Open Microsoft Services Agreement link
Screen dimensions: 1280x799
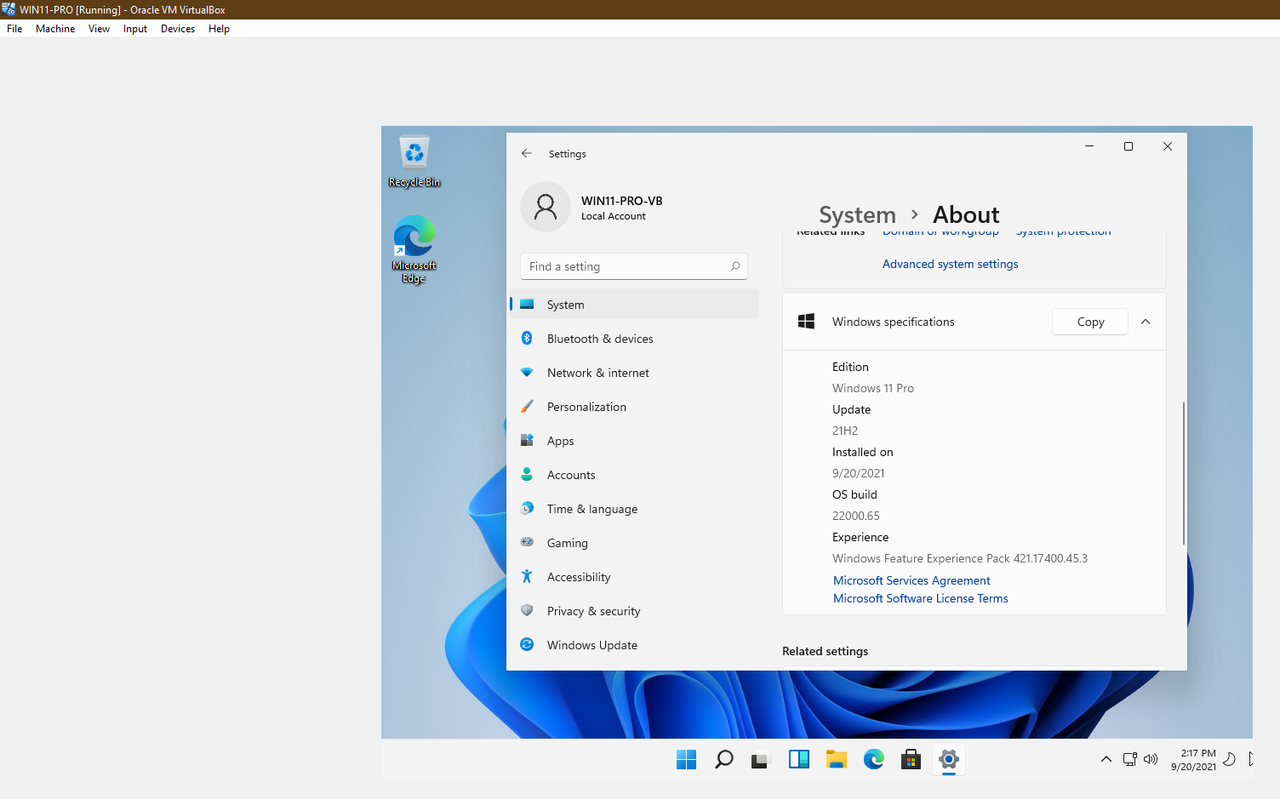click(x=912, y=580)
